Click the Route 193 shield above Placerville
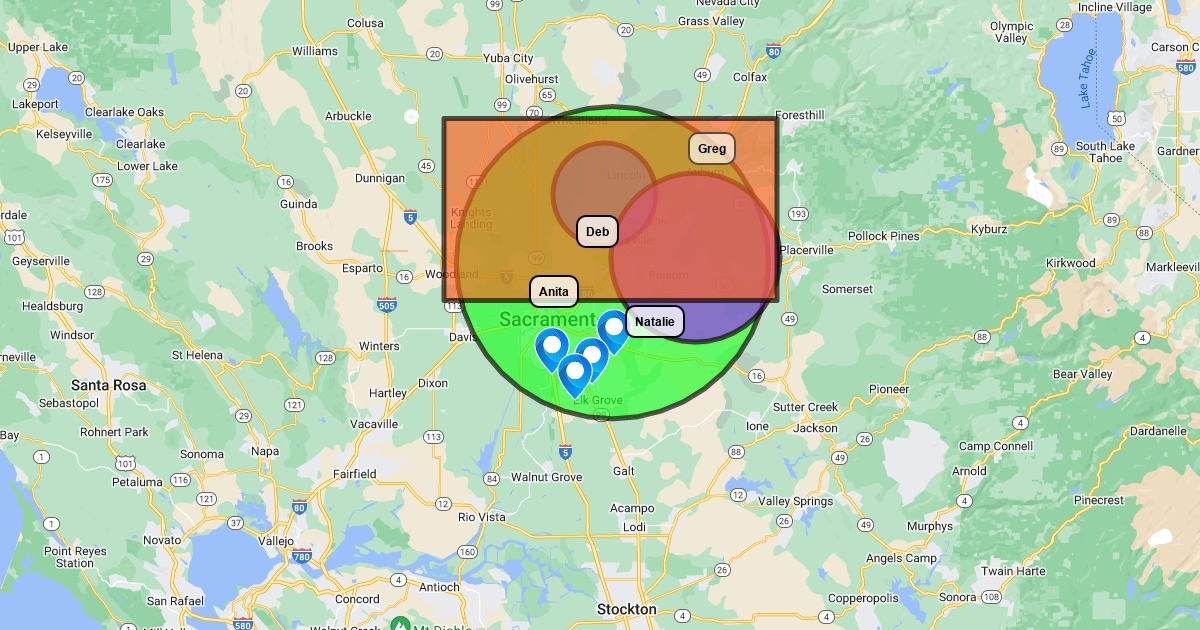The width and height of the screenshot is (1200, 630). coord(797,214)
